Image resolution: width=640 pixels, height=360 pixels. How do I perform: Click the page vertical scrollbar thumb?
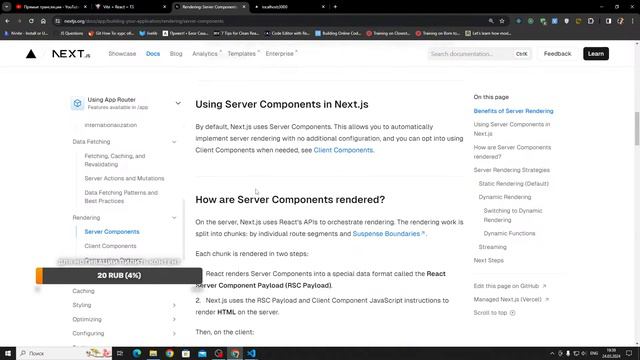(637, 128)
